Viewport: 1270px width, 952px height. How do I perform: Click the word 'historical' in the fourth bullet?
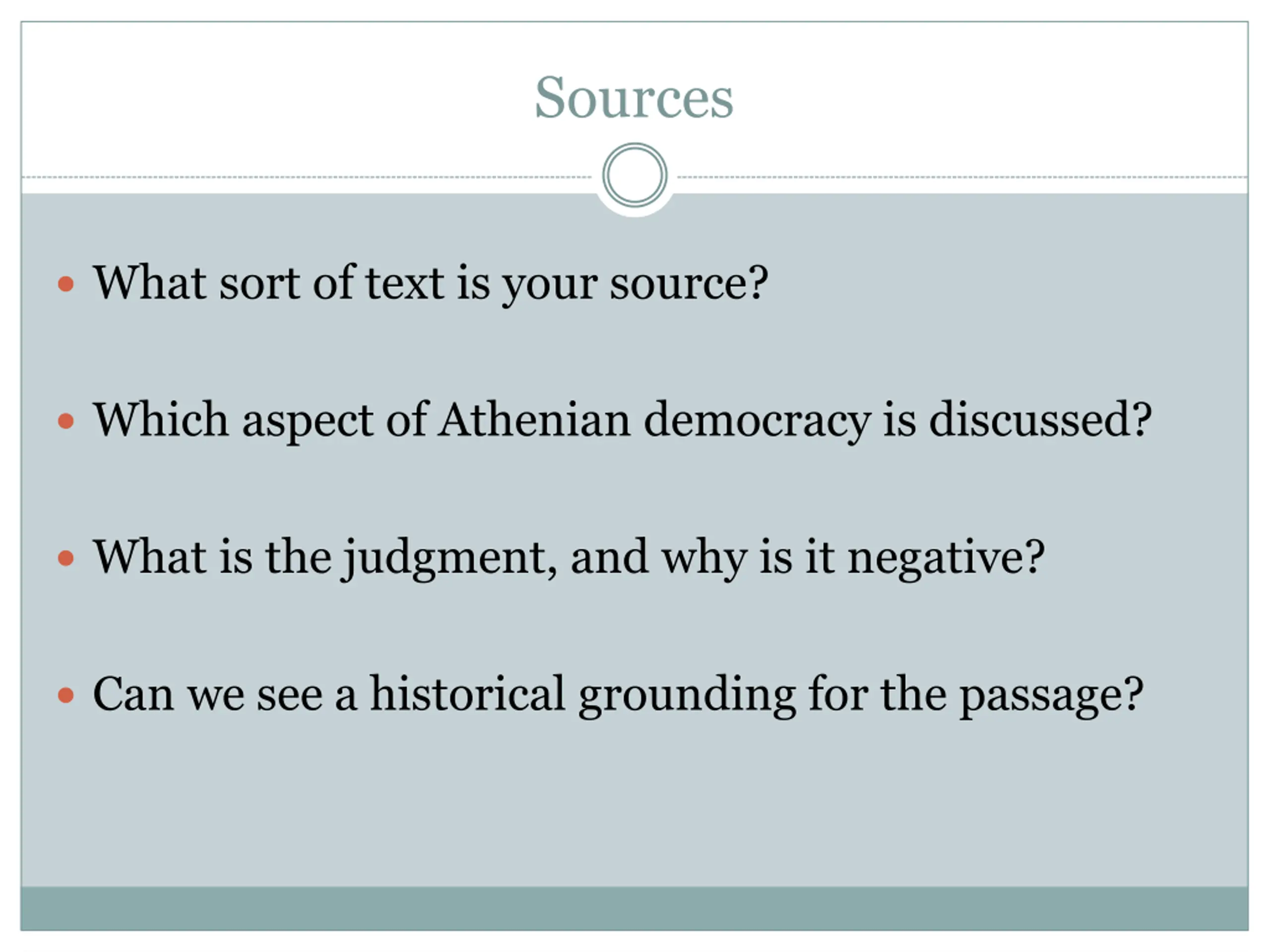467,693
